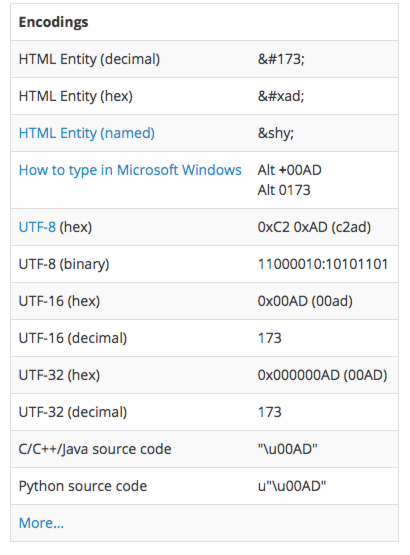Select the &#173; decimal entity value
The image size is (410, 555).
(281, 59)
